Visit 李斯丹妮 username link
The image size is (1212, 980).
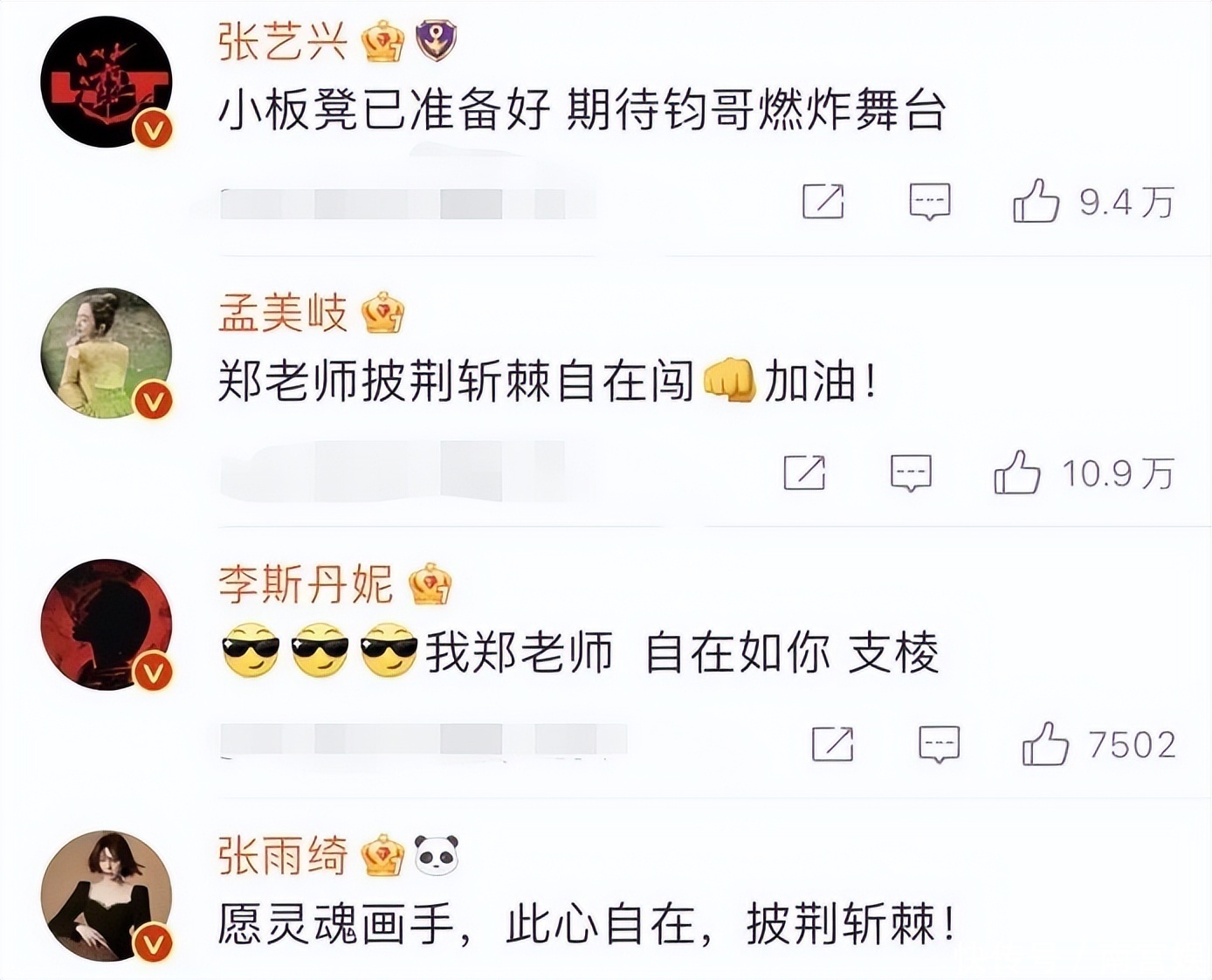click(306, 584)
